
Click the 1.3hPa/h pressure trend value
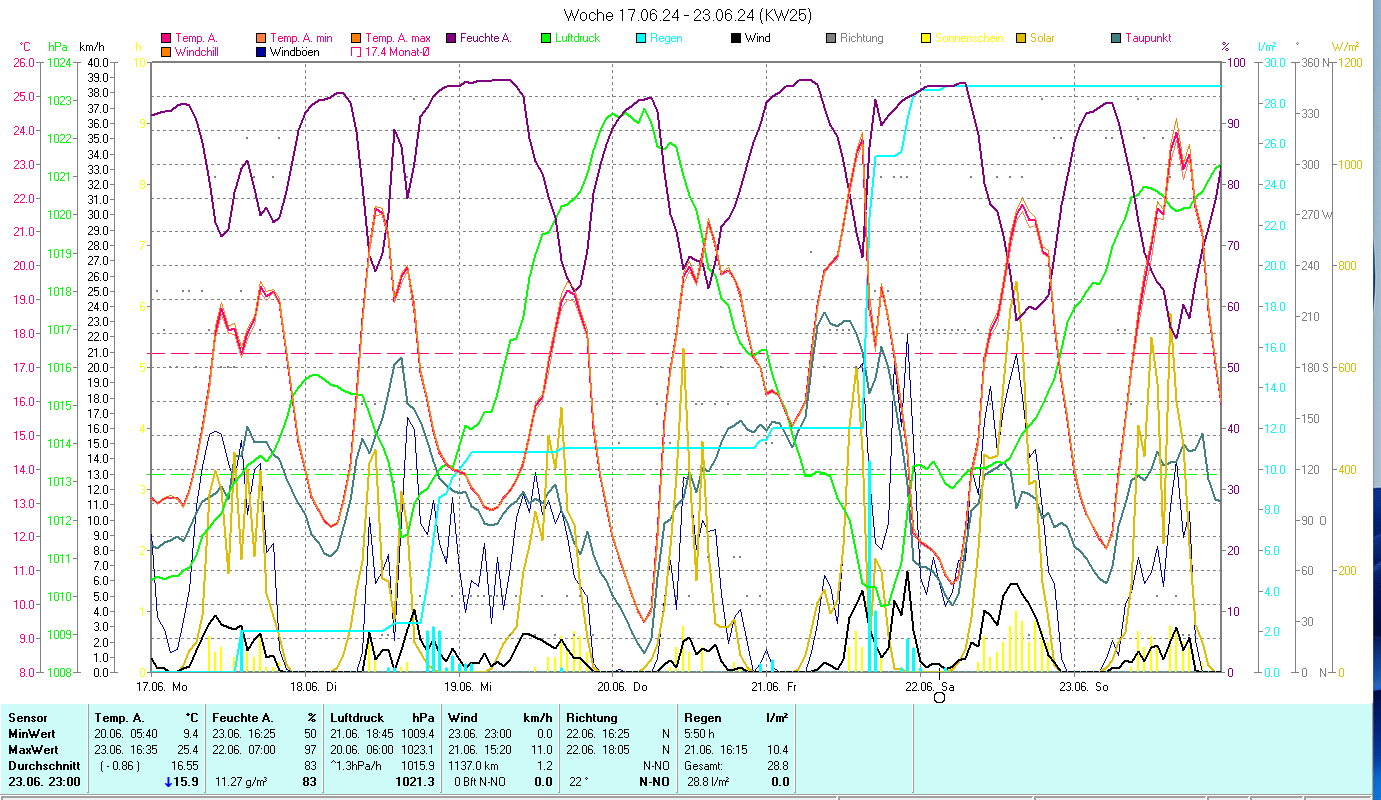coord(355,766)
